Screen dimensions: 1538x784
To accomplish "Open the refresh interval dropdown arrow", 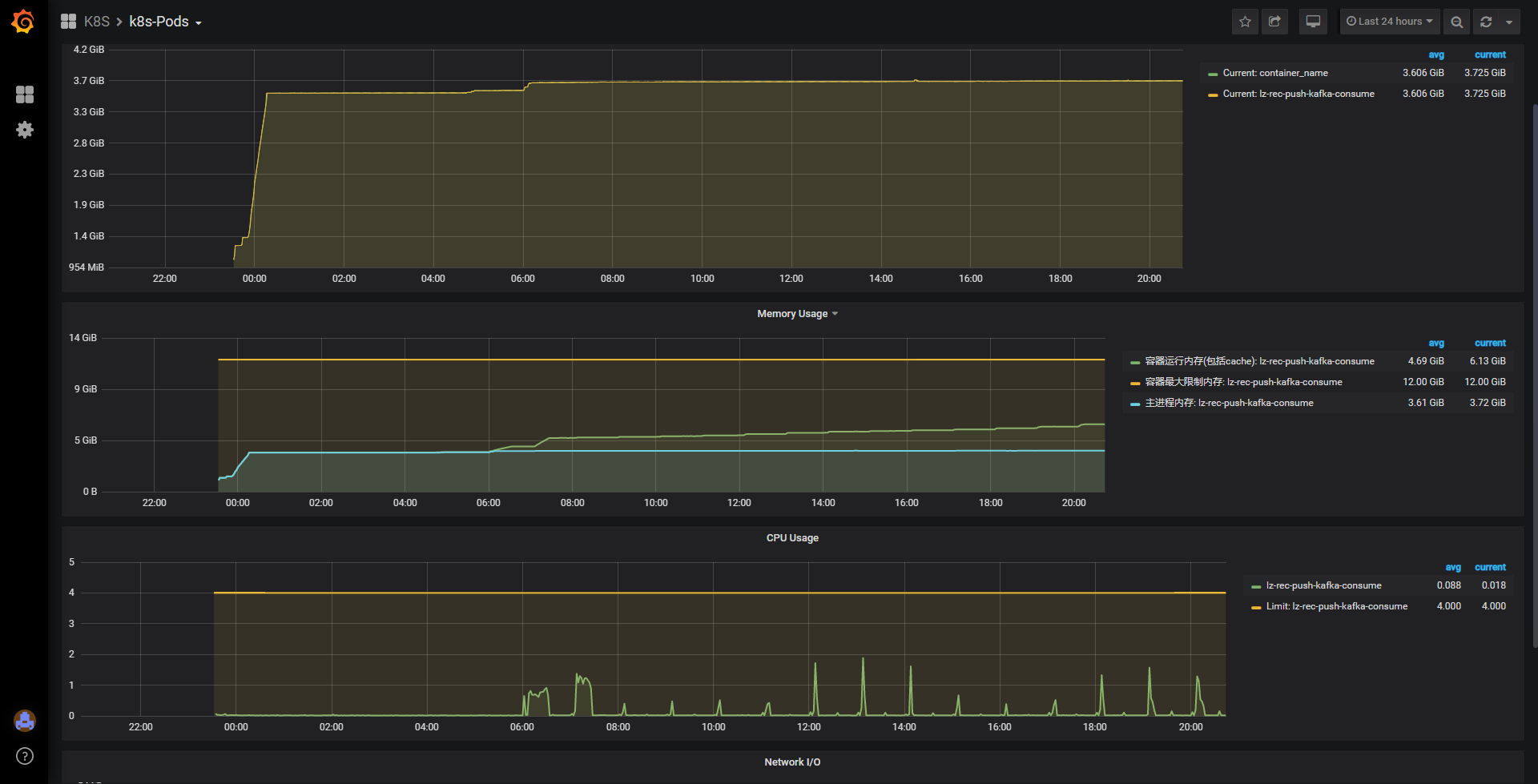I will click(1509, 22).
